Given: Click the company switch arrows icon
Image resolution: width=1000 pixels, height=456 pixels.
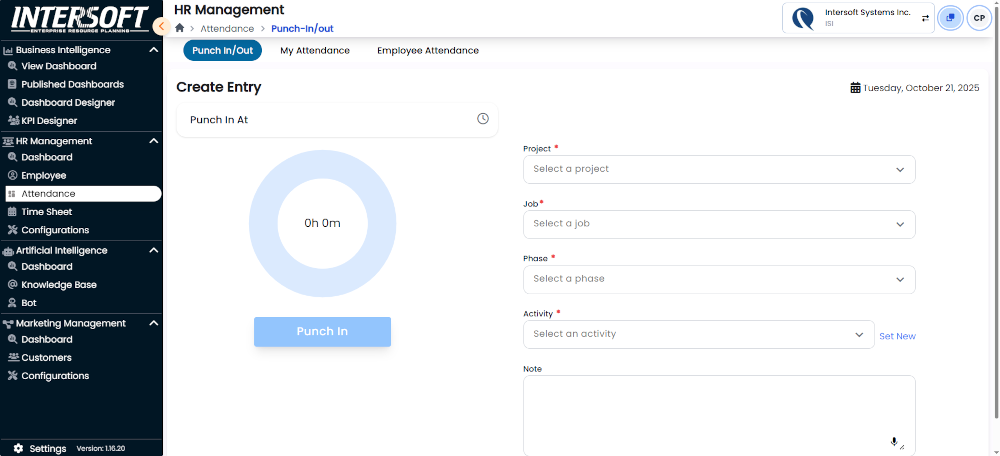Looking at the screenshot, I should (925, 18).
